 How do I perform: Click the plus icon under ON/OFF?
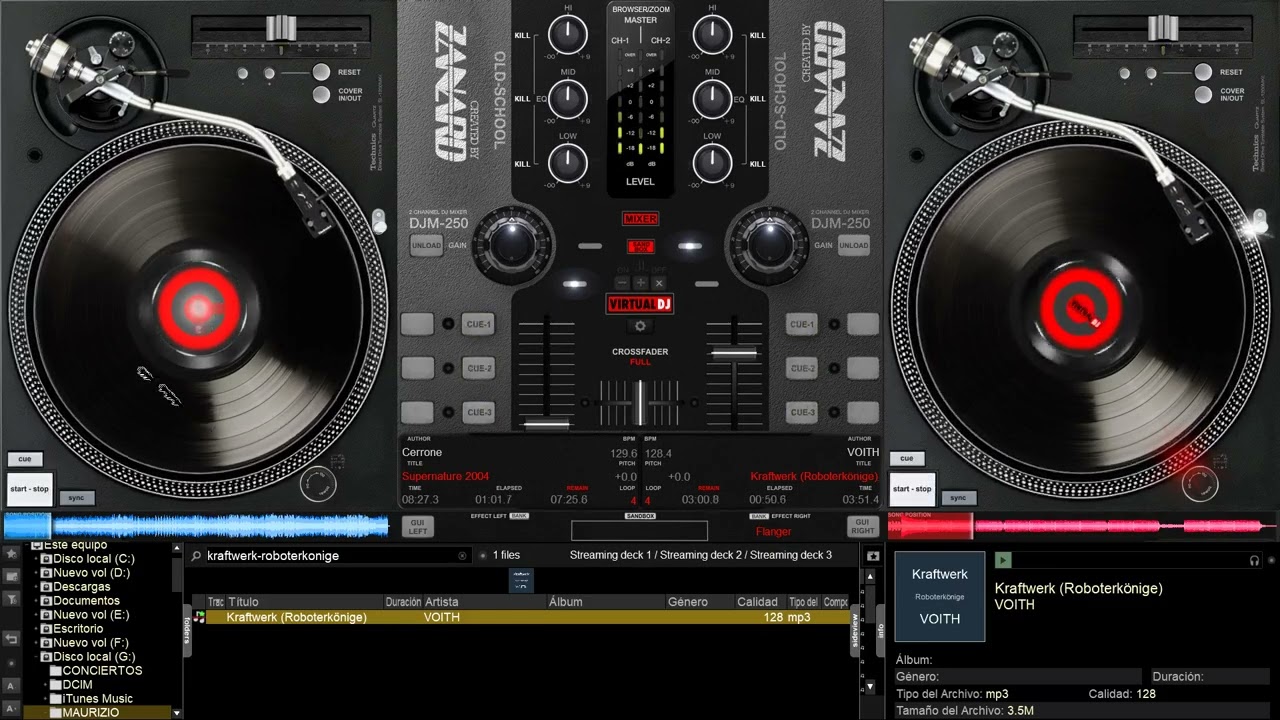click(x=640, y=284)
